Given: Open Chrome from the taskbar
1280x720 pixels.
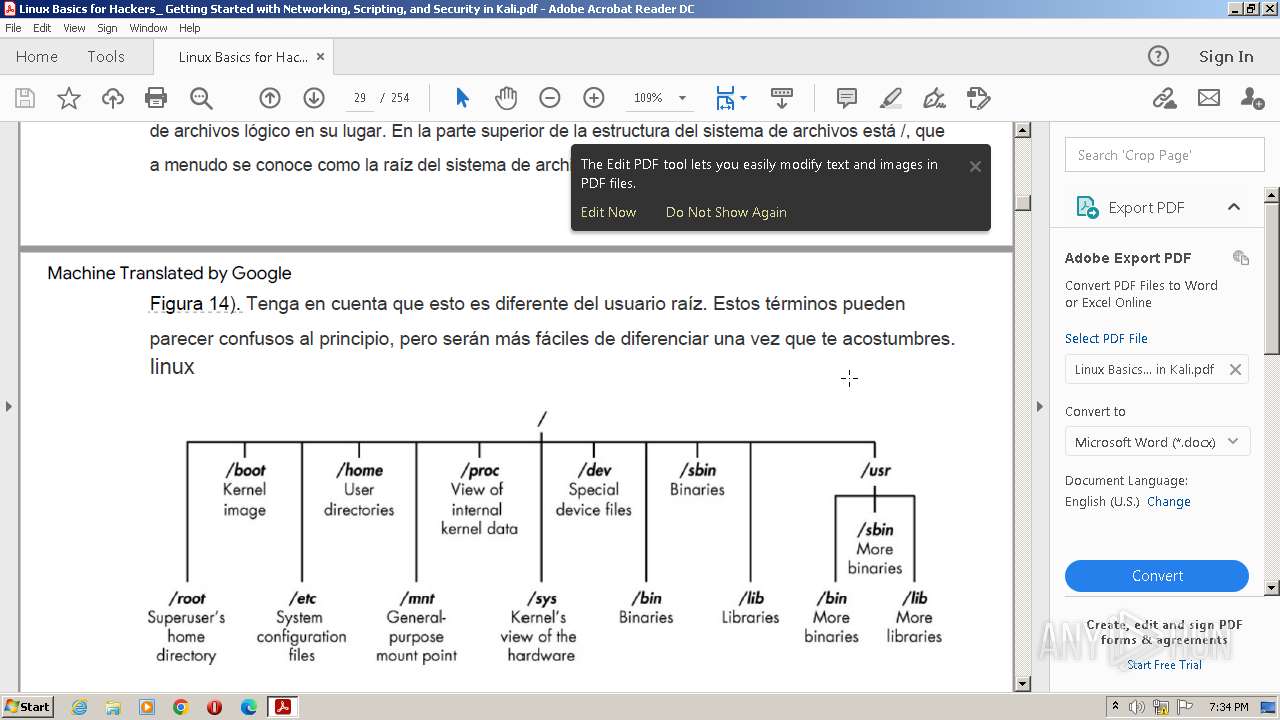Looking at the screenshot, I should point(181,707).
